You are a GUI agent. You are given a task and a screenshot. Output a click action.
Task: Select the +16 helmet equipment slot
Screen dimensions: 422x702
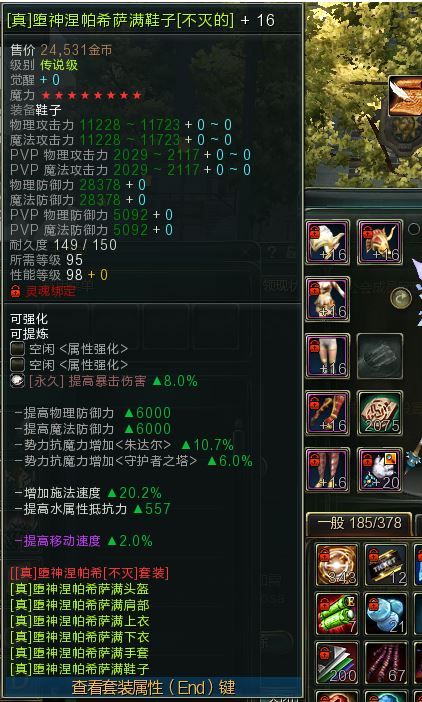(x=328, y=242)
